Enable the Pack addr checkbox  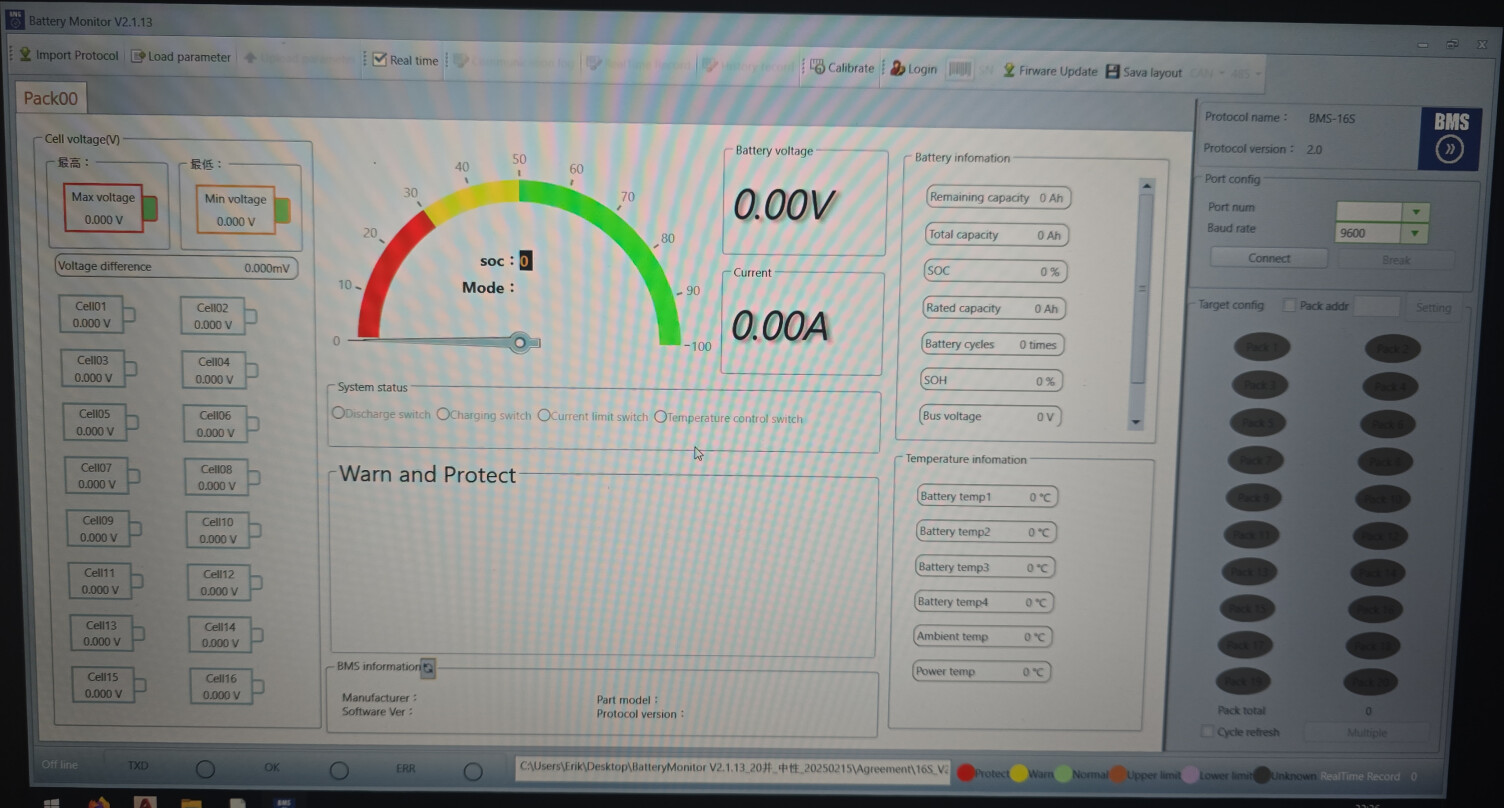pos(1289,306)
